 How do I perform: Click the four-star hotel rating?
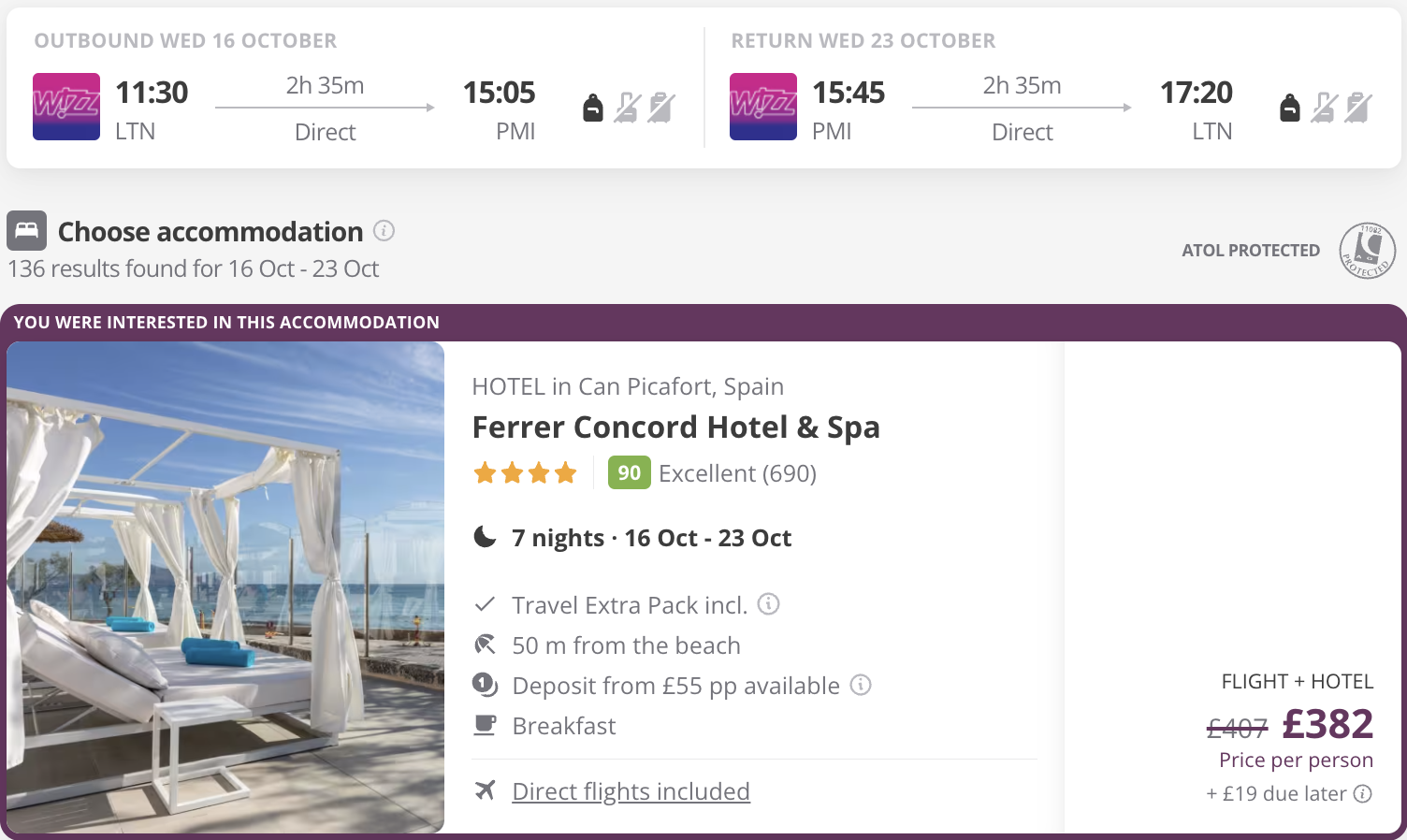525,473
